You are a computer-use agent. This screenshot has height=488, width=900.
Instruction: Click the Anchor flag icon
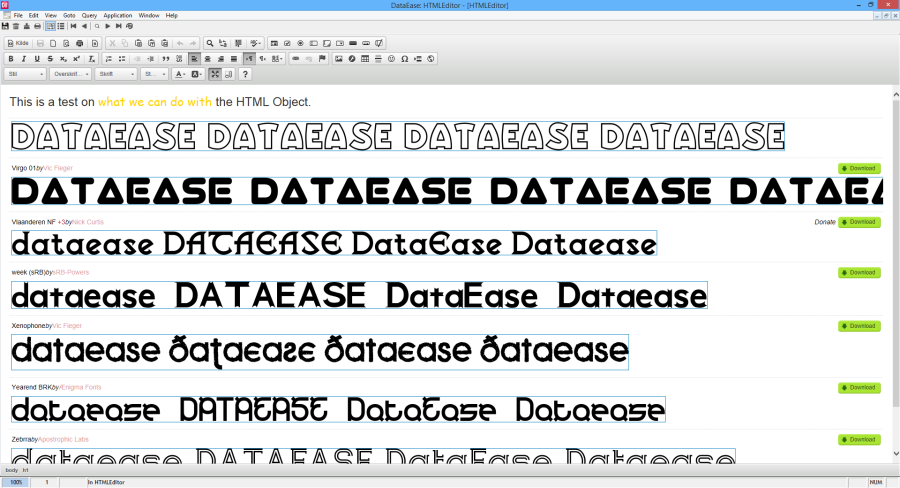(322, 59)
